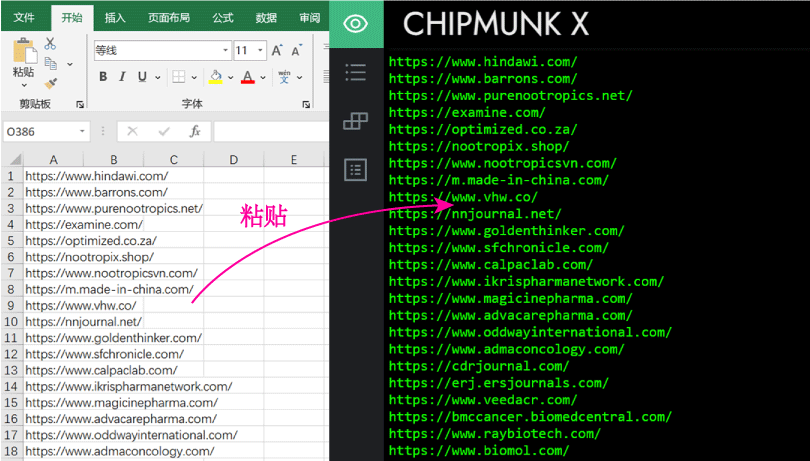The height and width of the screenshot is (461, 810).
Task: Select column header A
Action: pyautogui.click(x=54, y=159)
